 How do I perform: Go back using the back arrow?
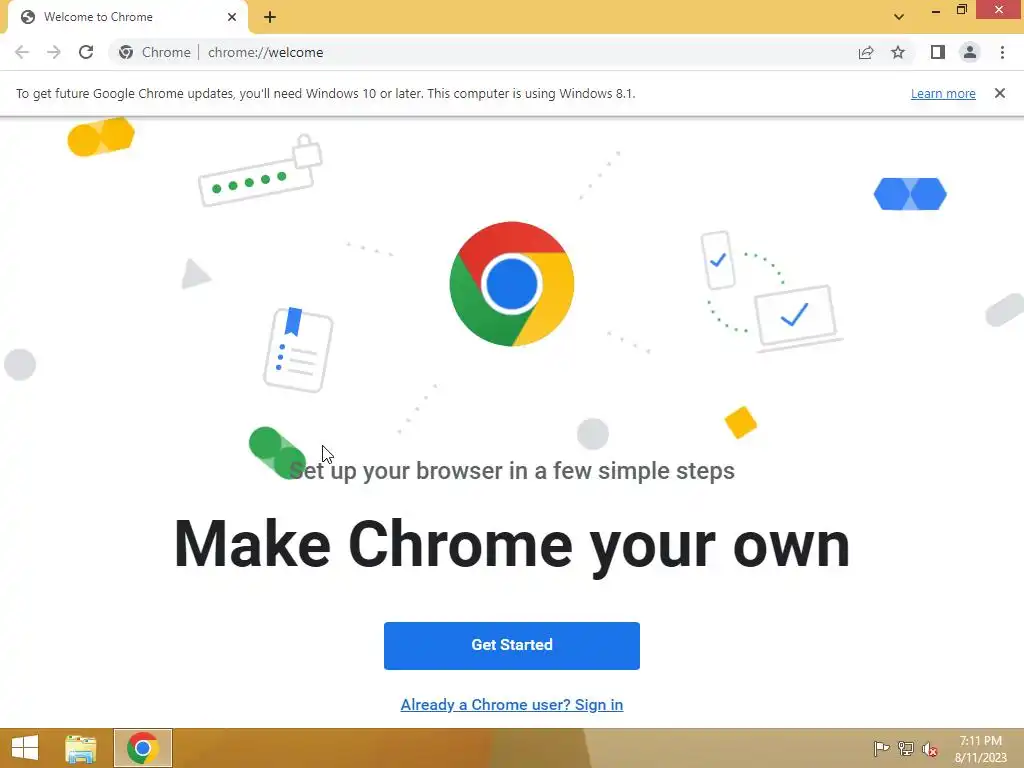click(x=22, y=52)
